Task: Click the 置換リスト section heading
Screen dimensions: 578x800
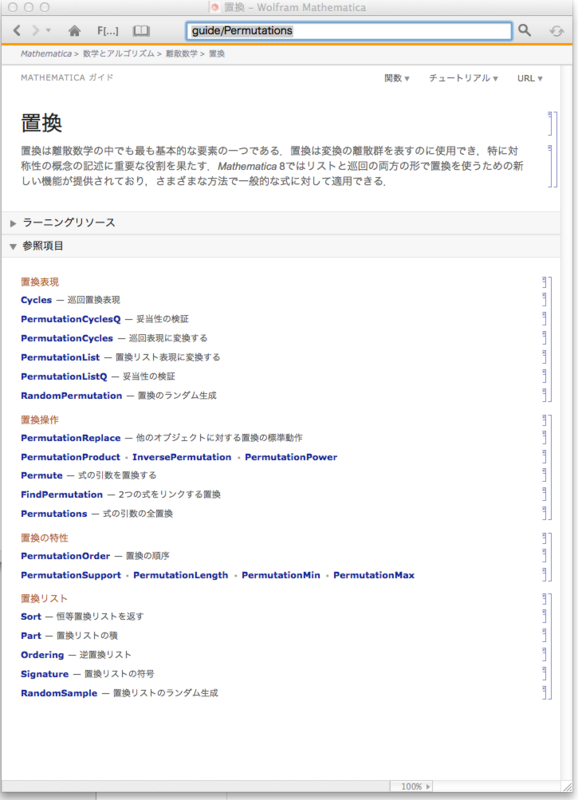Action: (x=44, y=598)
